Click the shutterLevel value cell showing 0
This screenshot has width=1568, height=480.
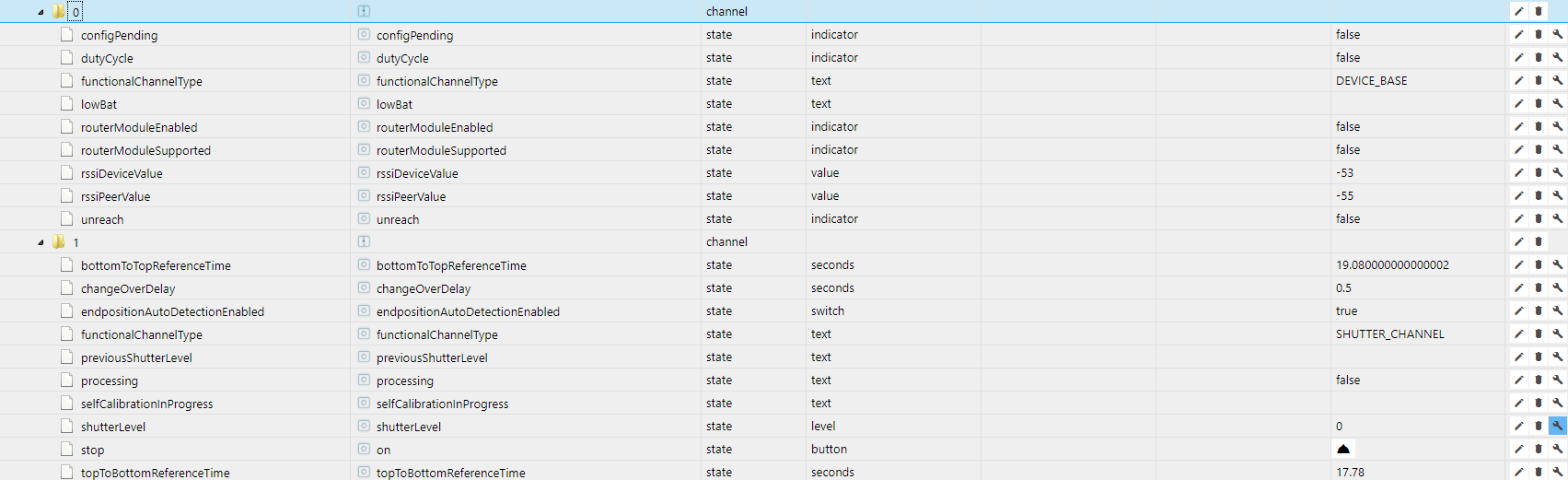pos(1340,426)
